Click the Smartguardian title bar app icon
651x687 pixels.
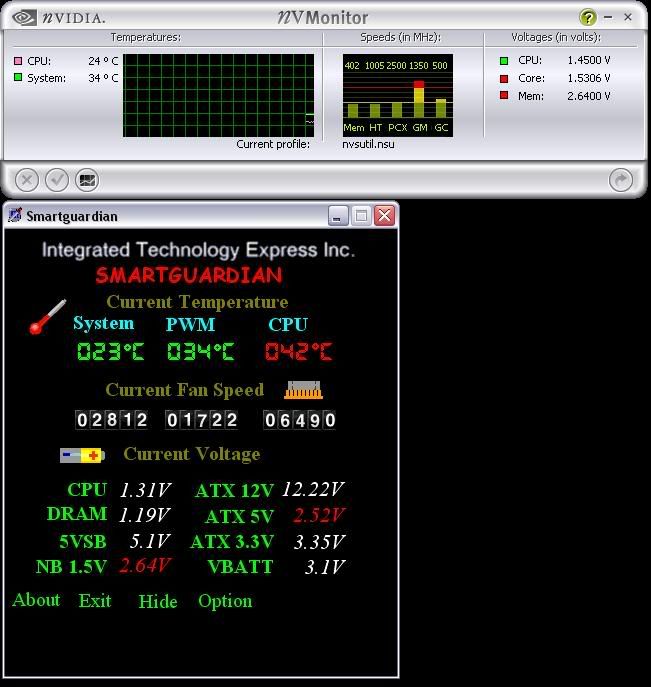15,215
